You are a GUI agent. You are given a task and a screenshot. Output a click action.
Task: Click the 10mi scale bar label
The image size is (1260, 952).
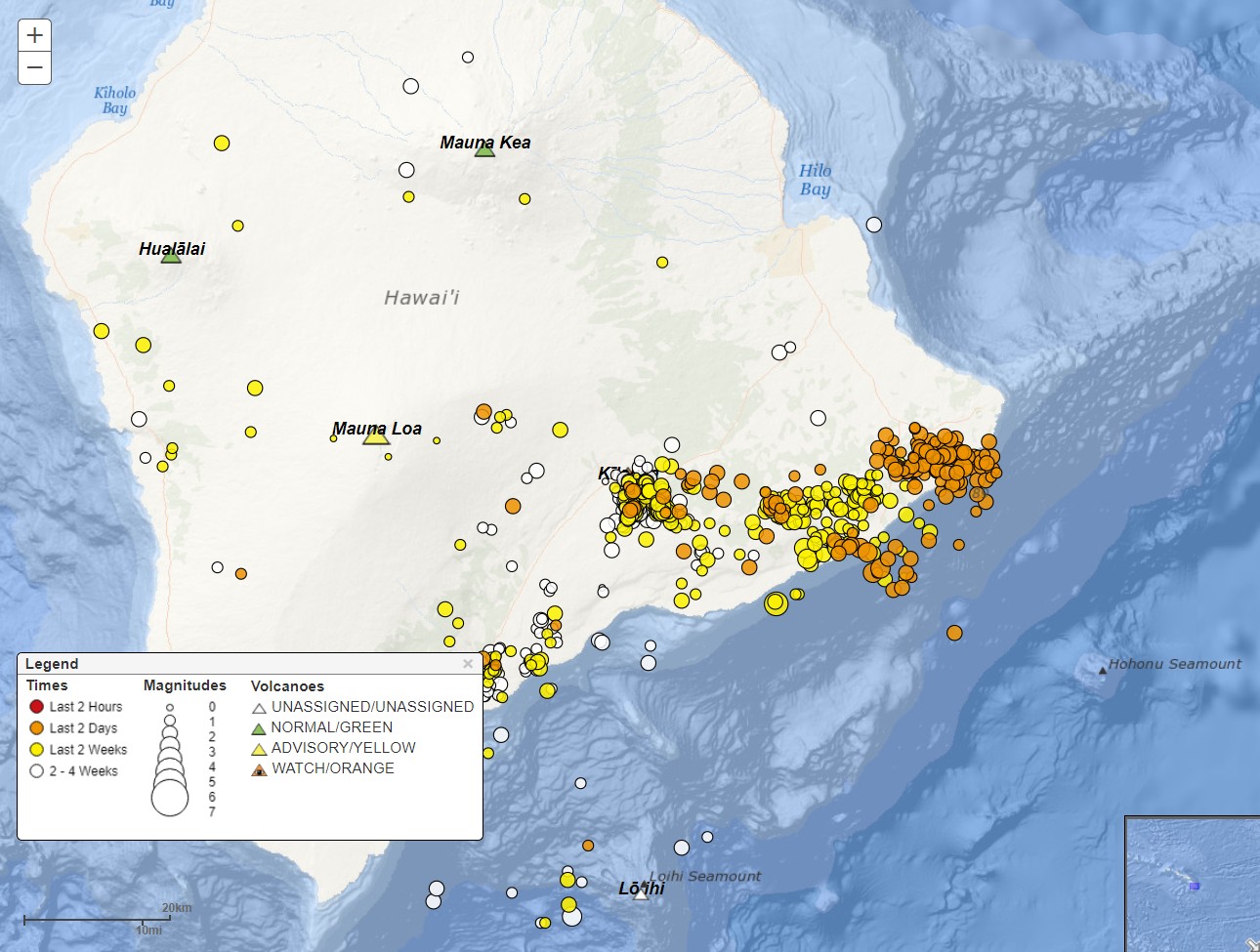tap(148, 931)
